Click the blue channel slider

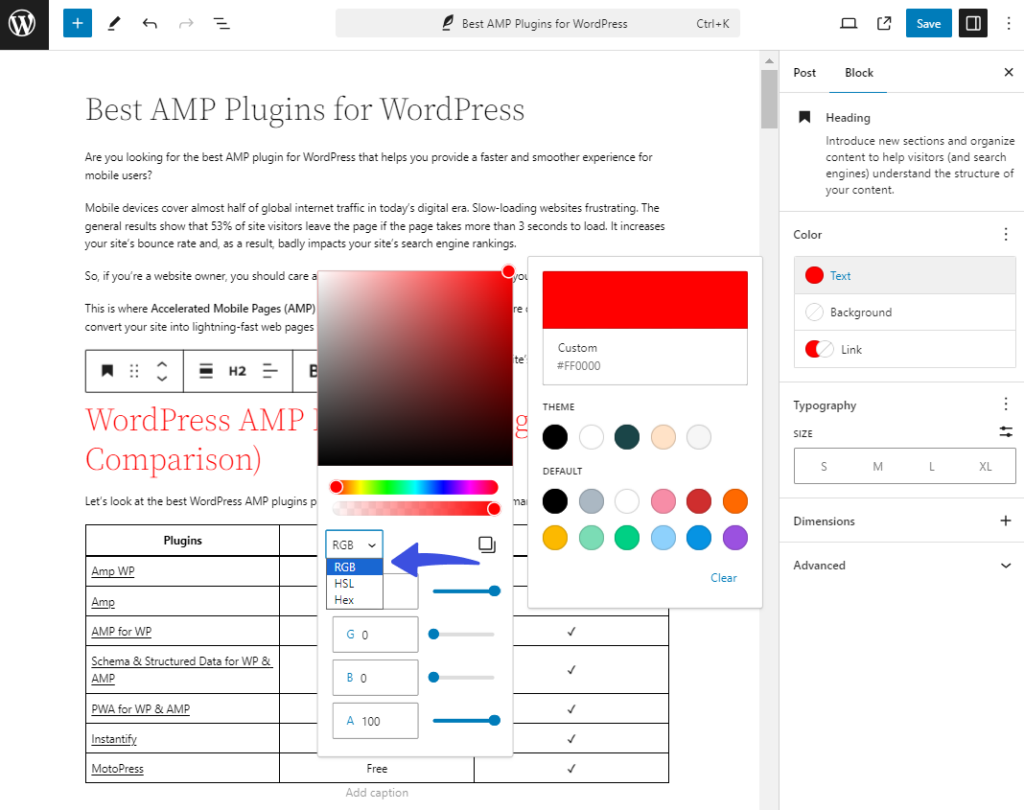pos(464,677)
